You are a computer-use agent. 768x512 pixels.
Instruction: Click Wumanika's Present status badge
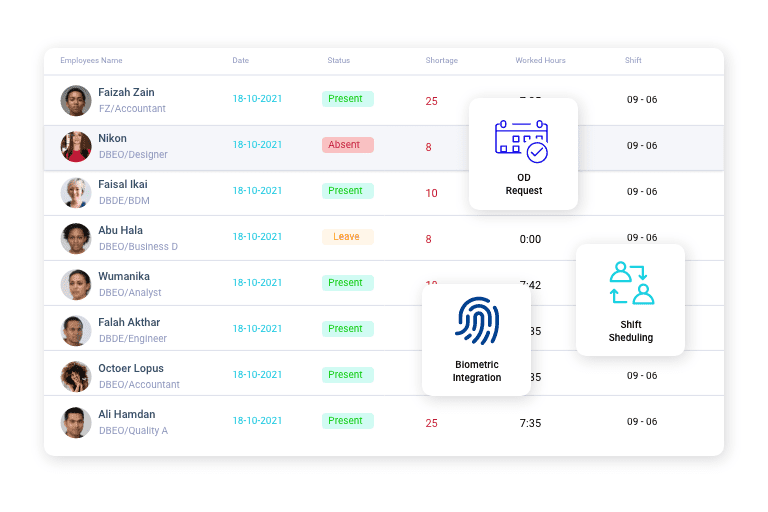click(348, 283)
